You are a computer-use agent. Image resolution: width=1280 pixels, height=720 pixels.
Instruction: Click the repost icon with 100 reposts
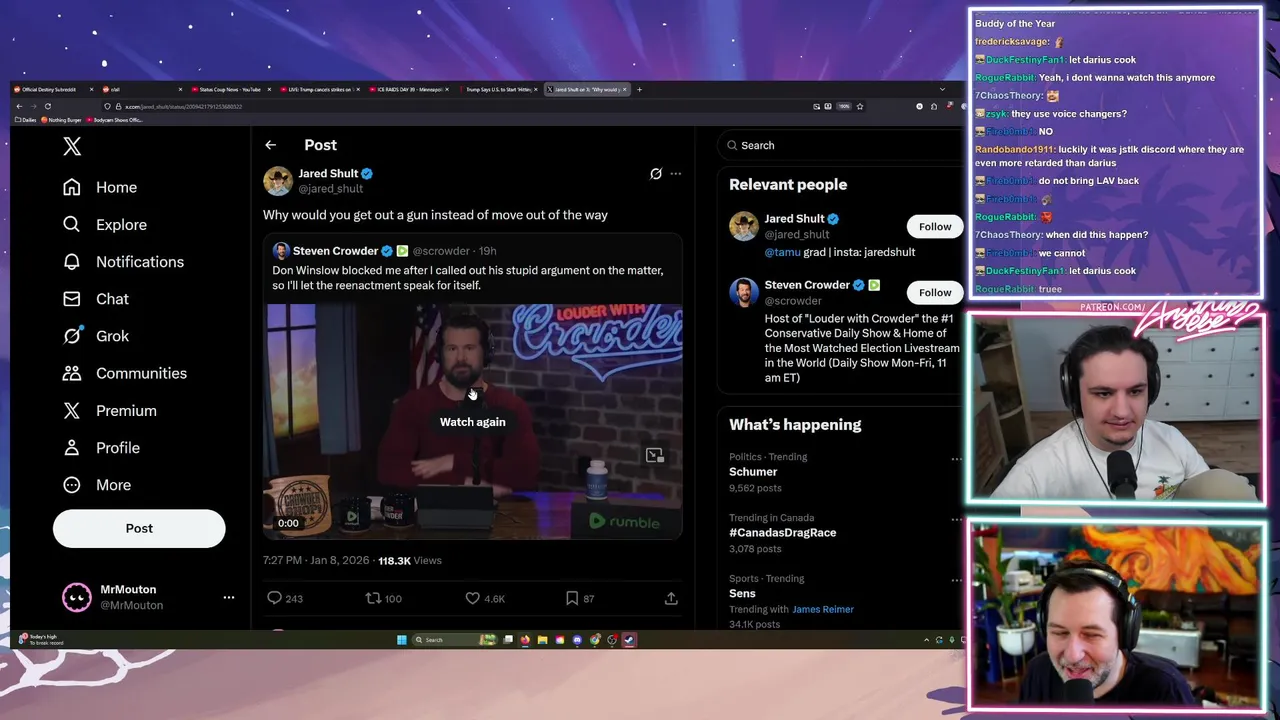tap(373, 598)
